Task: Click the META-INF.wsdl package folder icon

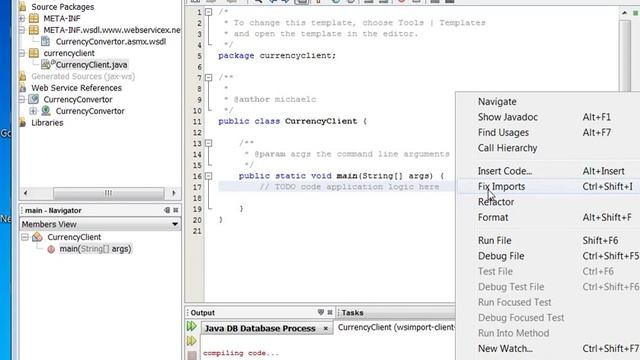Action: [x=34, y=30]
